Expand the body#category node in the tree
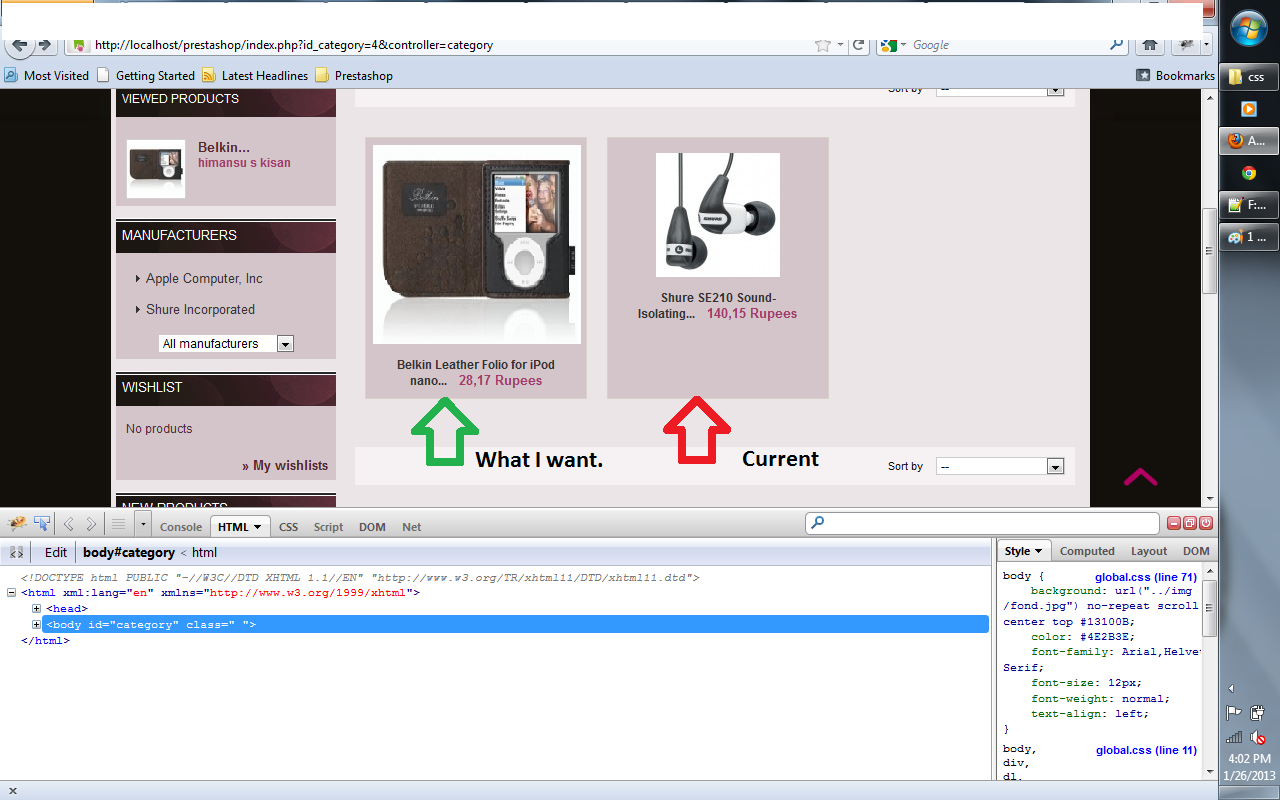This screenshot has height=800, width=1280. tap(37, 625)
